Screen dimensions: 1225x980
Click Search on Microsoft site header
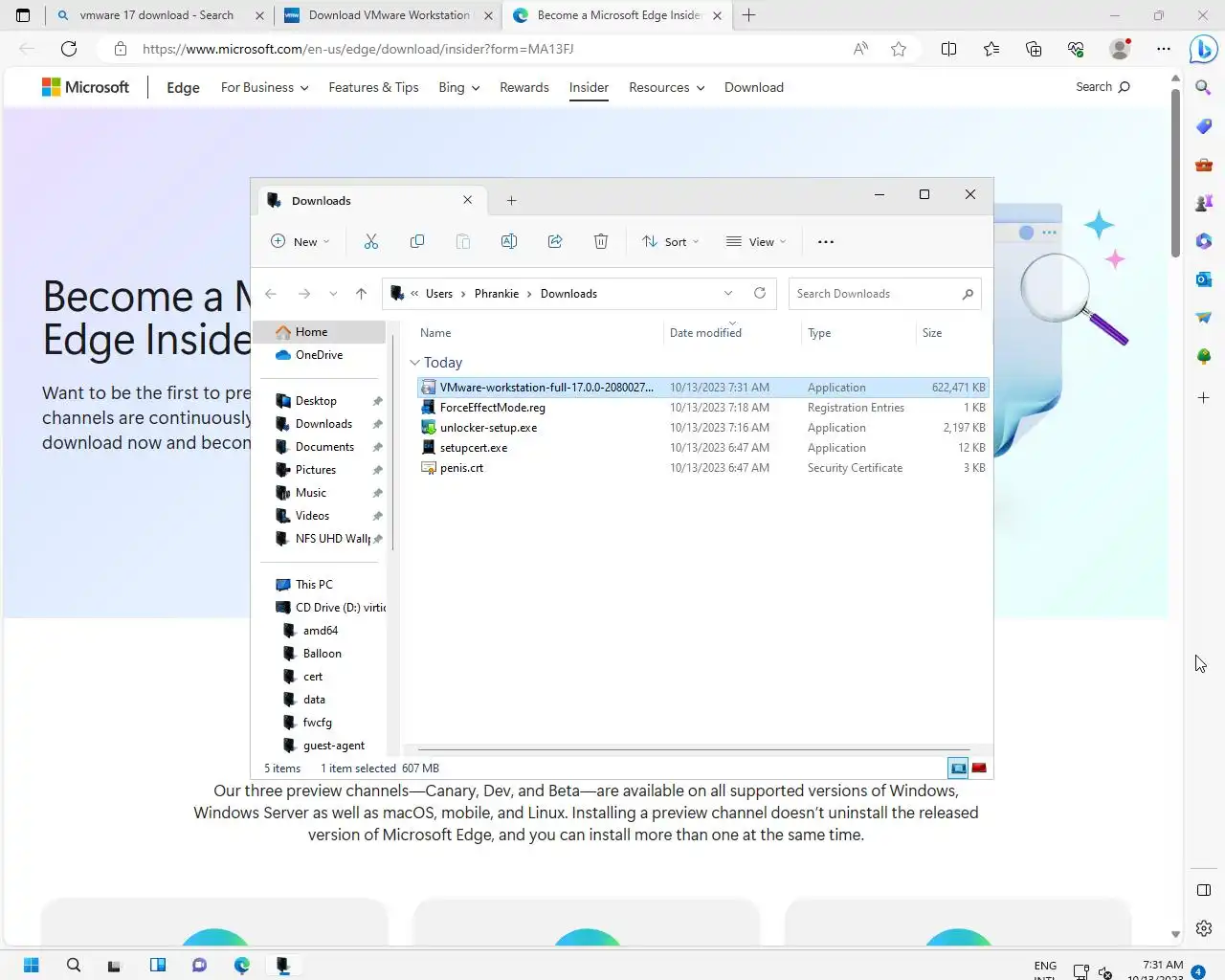(1102, 87)
